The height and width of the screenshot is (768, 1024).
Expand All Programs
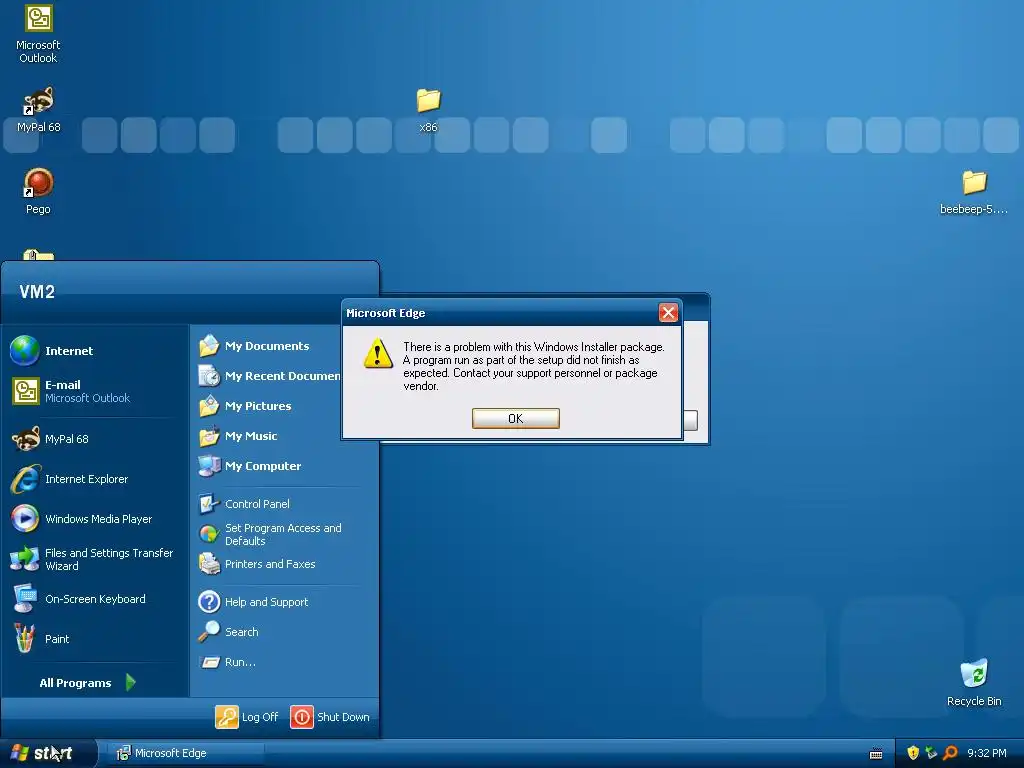pos(88,682)
